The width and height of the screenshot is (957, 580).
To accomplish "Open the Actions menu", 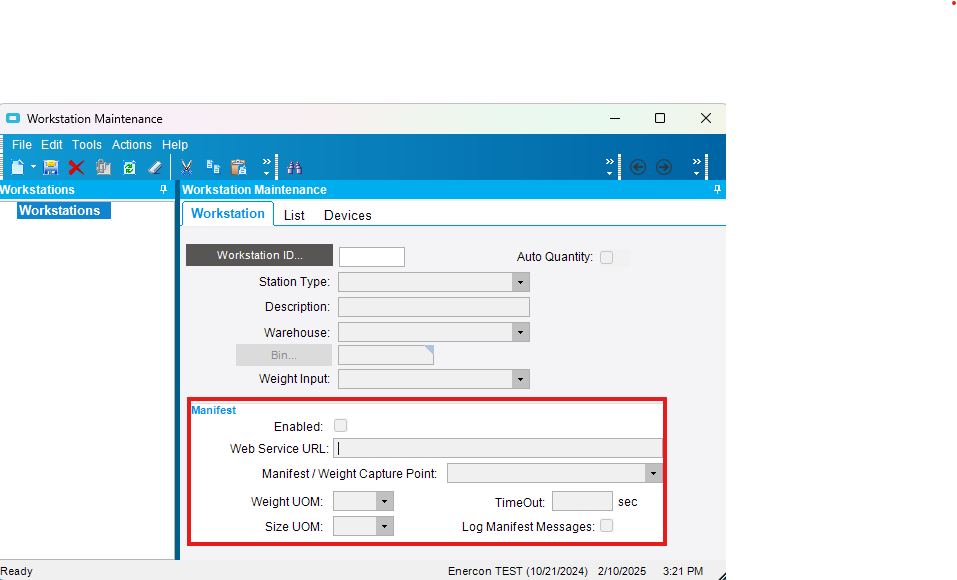I will pos(131,145).
